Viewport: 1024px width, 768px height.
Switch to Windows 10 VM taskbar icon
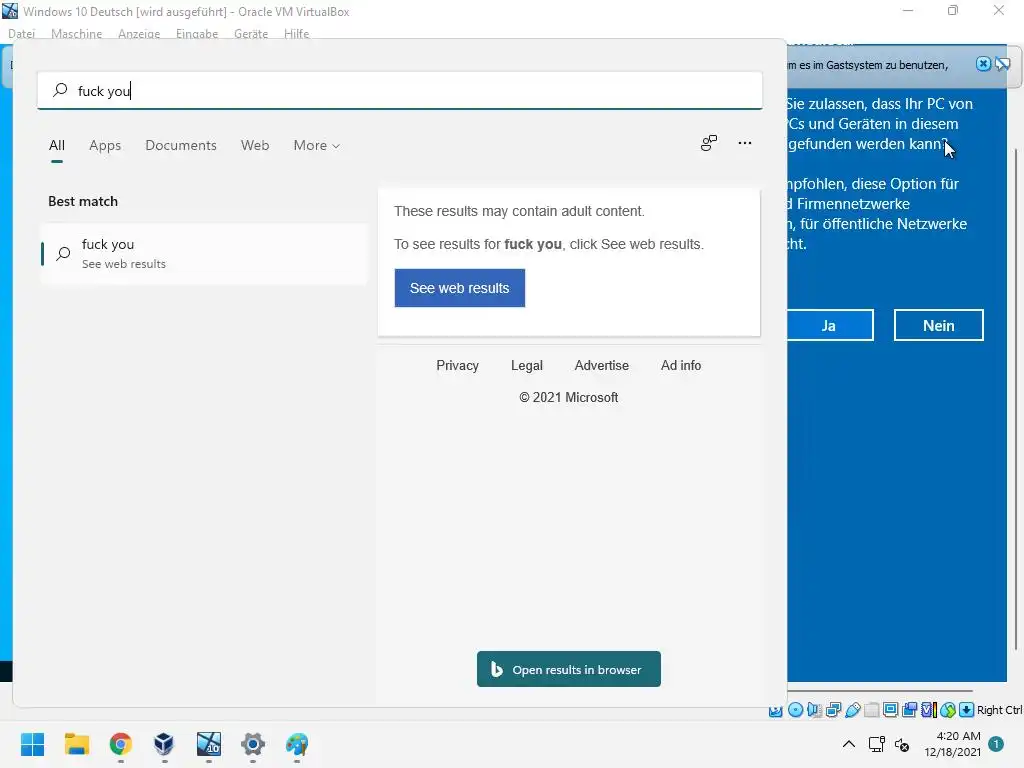coord(209,744)
